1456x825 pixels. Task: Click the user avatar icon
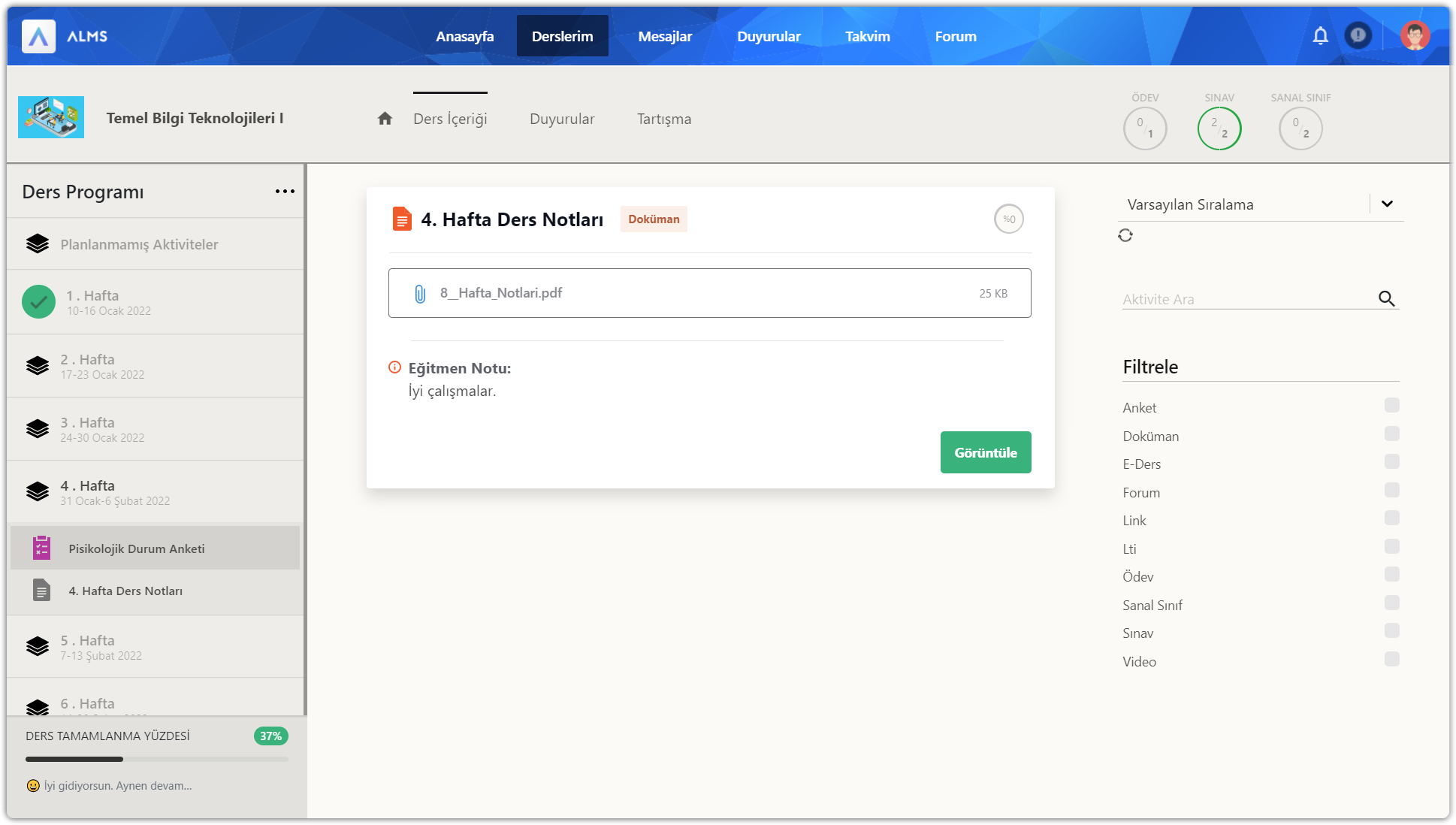(x=1415, y=35)
